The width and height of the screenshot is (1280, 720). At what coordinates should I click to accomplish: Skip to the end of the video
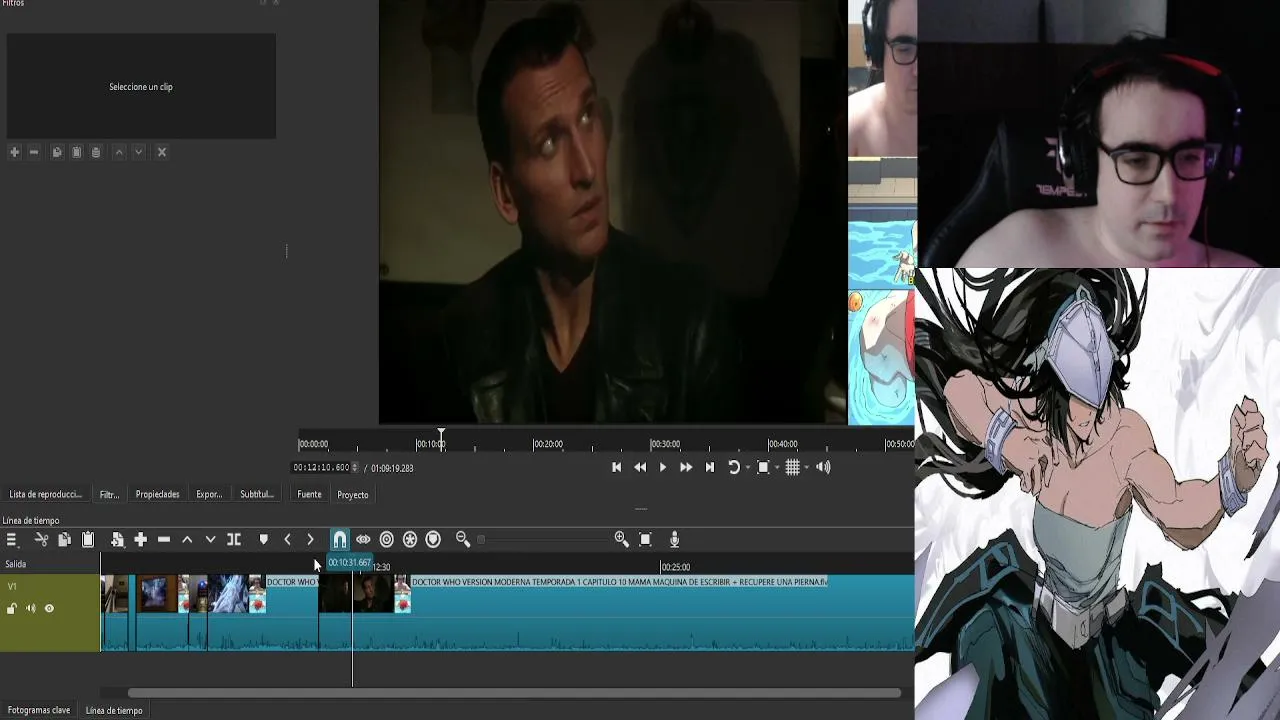tap(710, 467)
